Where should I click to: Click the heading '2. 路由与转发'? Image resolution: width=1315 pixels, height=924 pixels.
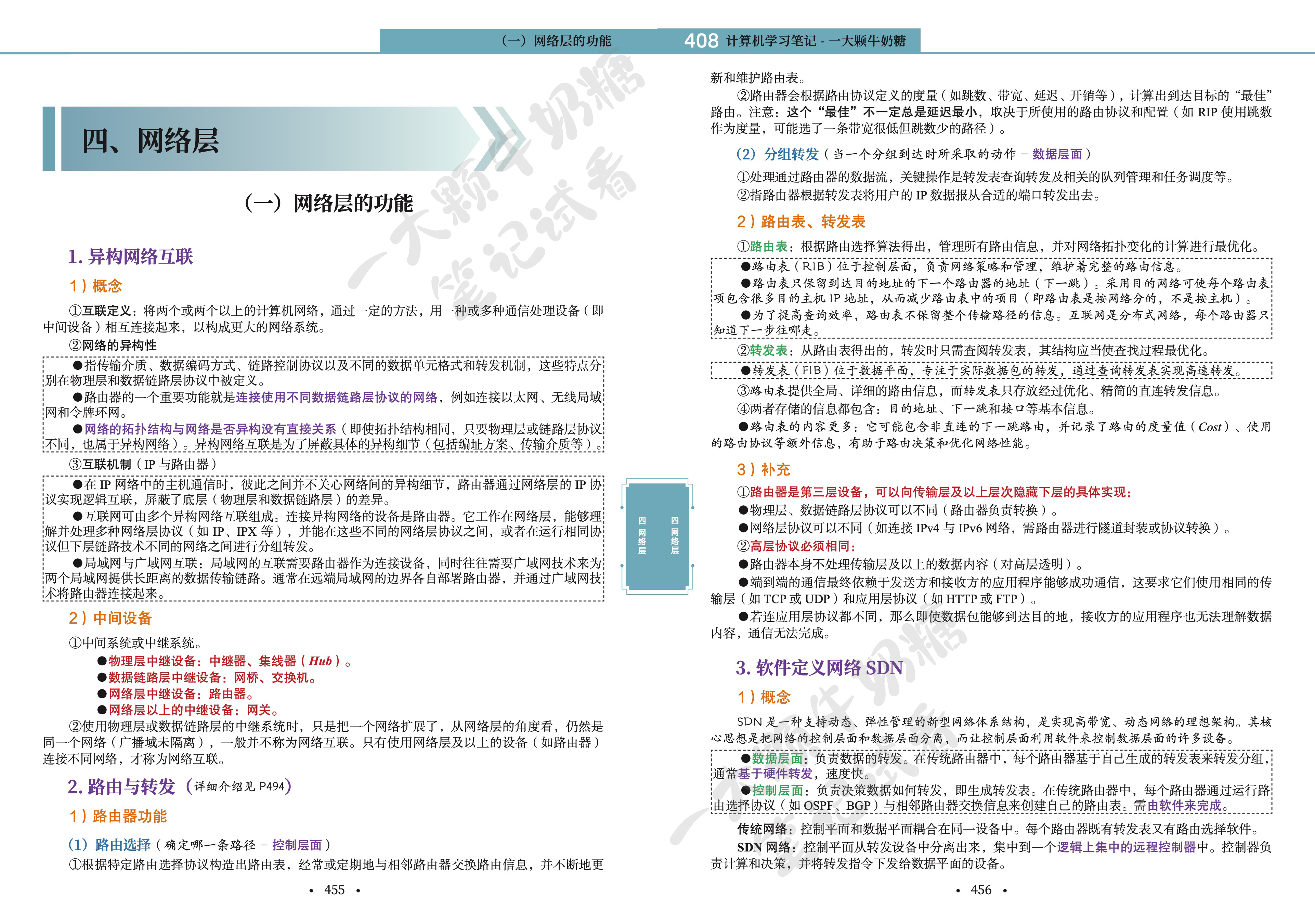coord(121,786)
